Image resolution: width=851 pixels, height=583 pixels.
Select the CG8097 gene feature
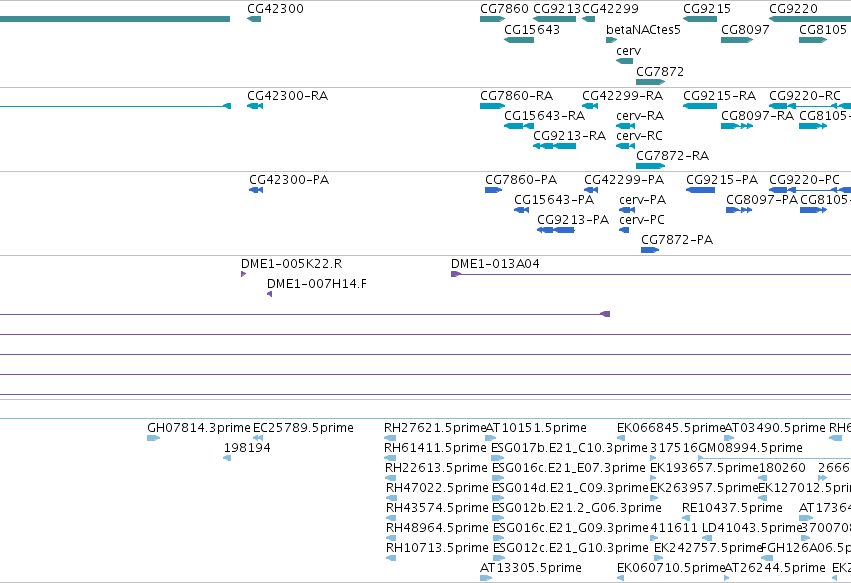[x=737, y=40]
